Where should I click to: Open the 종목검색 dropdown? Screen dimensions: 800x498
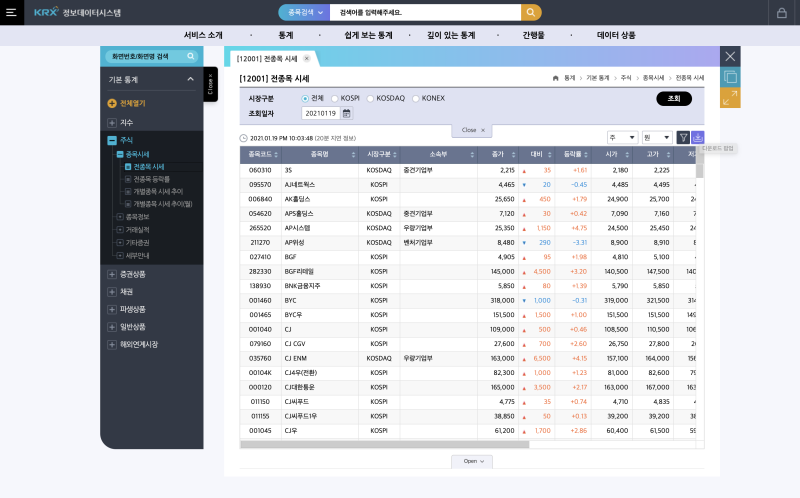(305, 12)
